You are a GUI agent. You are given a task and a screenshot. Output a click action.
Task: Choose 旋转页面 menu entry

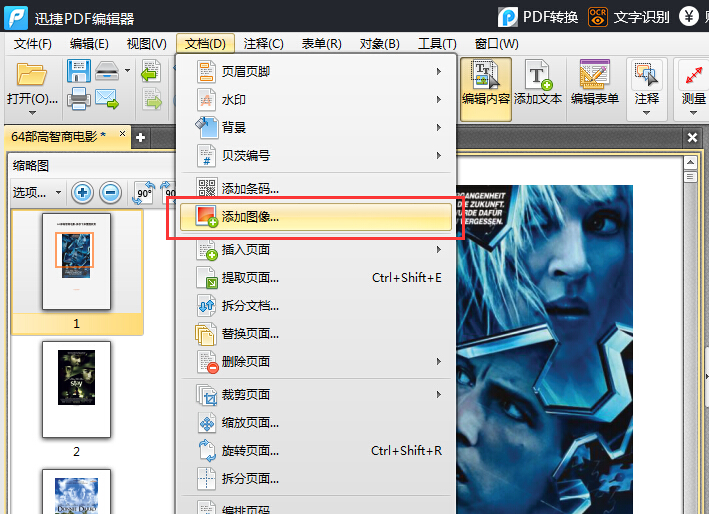click(x=316, y=451)
